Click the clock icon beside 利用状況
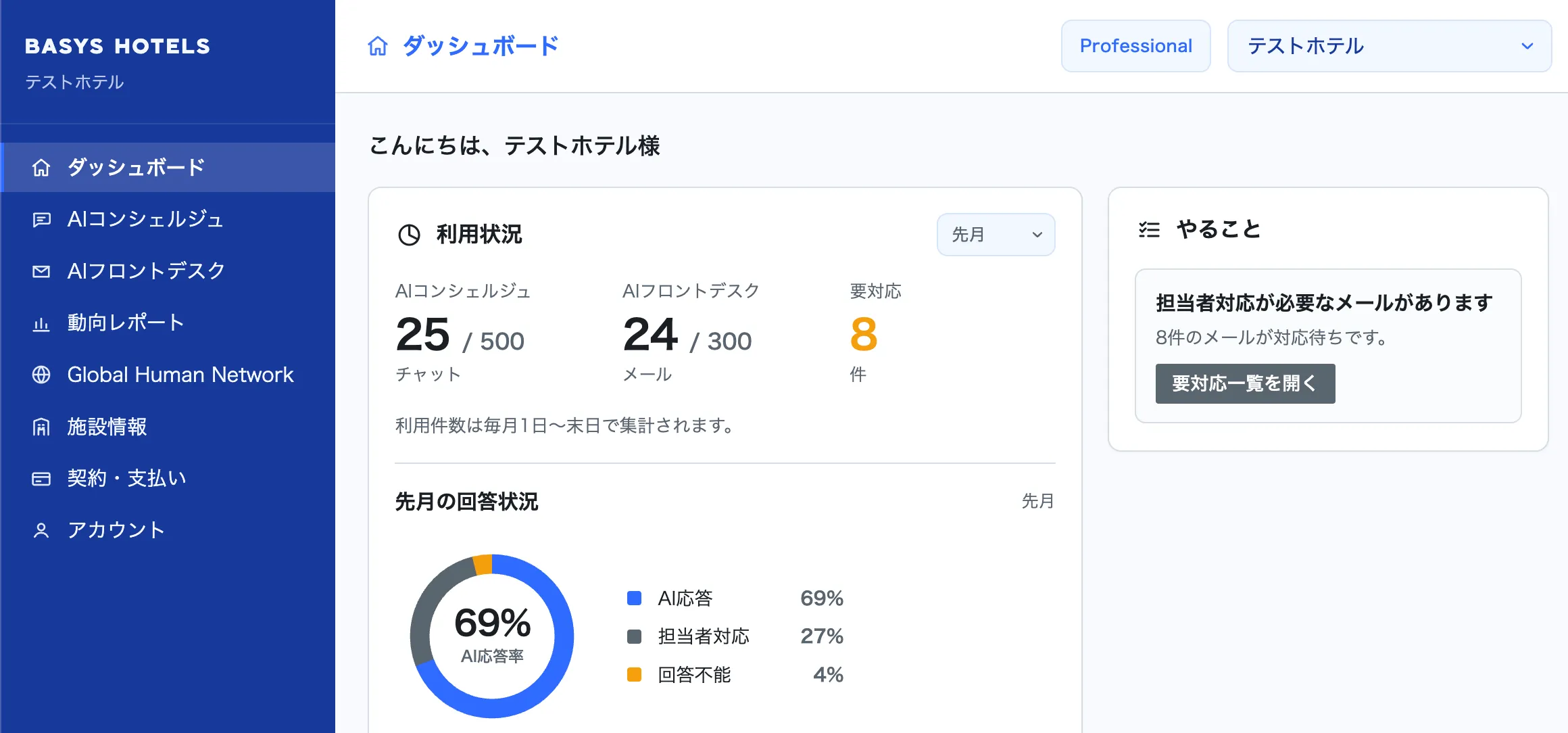Screen dimensions: 1568x733 tap(409, 235)
